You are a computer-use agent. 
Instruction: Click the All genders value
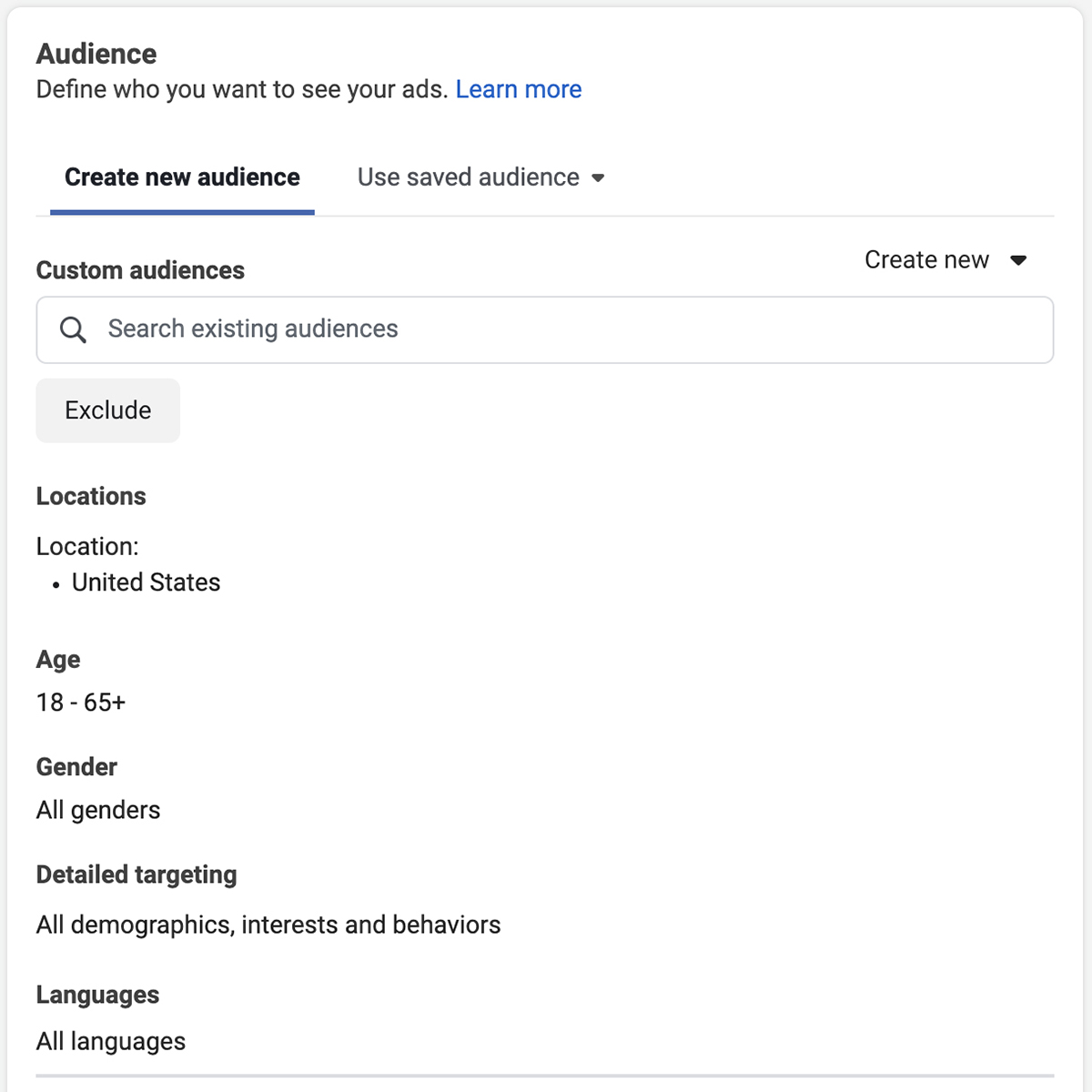tap(98, 810)
